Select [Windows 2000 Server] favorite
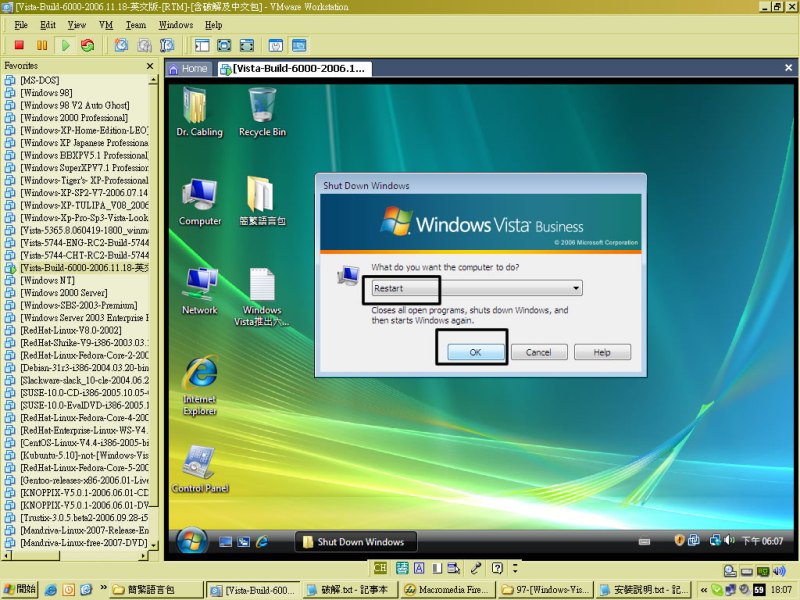This screenshot has width=800, height=600. [x=64, y=293]
